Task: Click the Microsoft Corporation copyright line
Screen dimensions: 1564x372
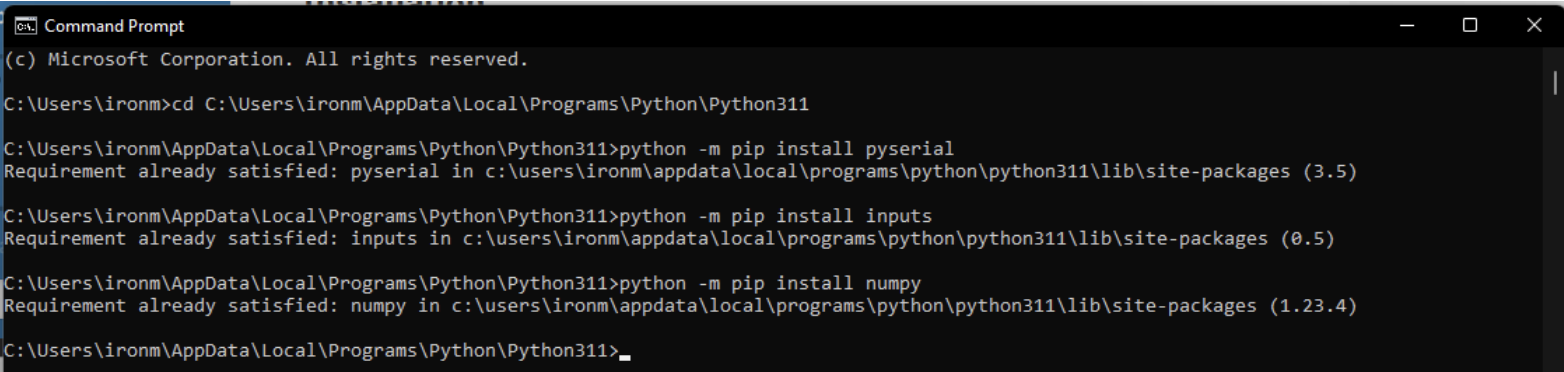Action: click(x=264, y=59)
